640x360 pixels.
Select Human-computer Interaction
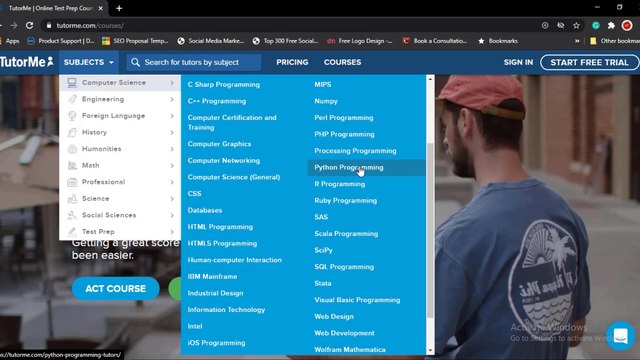(x=235, y=260)
